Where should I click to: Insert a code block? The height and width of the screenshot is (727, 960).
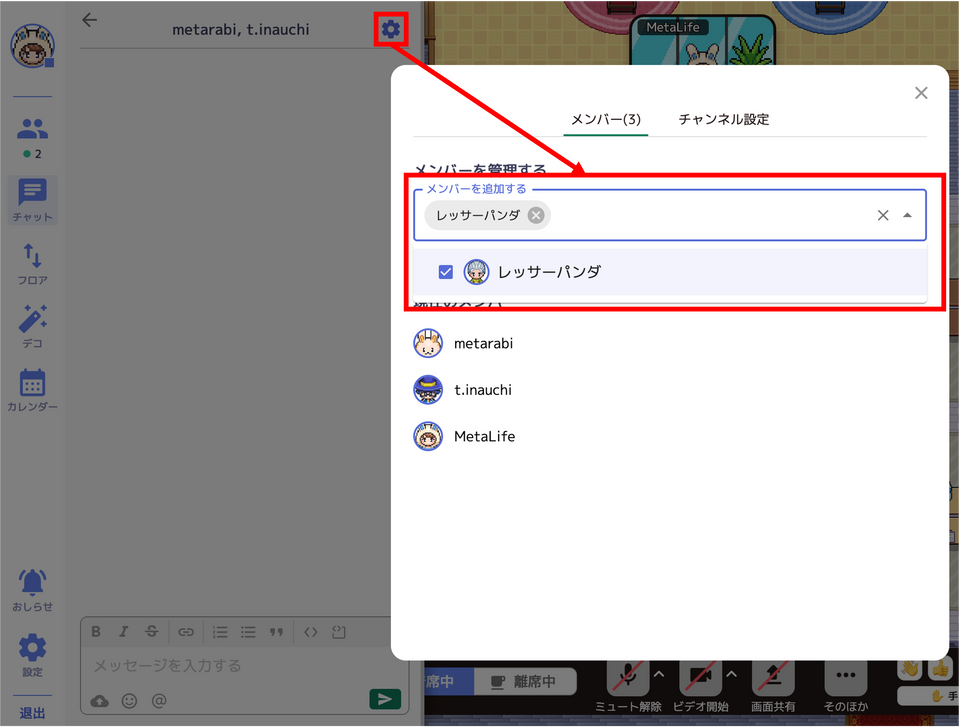[339, 632]
